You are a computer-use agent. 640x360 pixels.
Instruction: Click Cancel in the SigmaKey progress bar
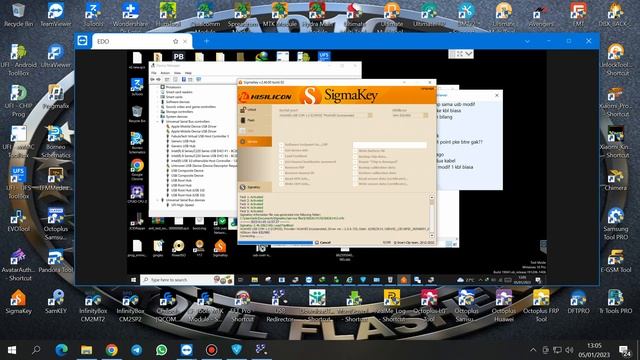tap(323, 242)
